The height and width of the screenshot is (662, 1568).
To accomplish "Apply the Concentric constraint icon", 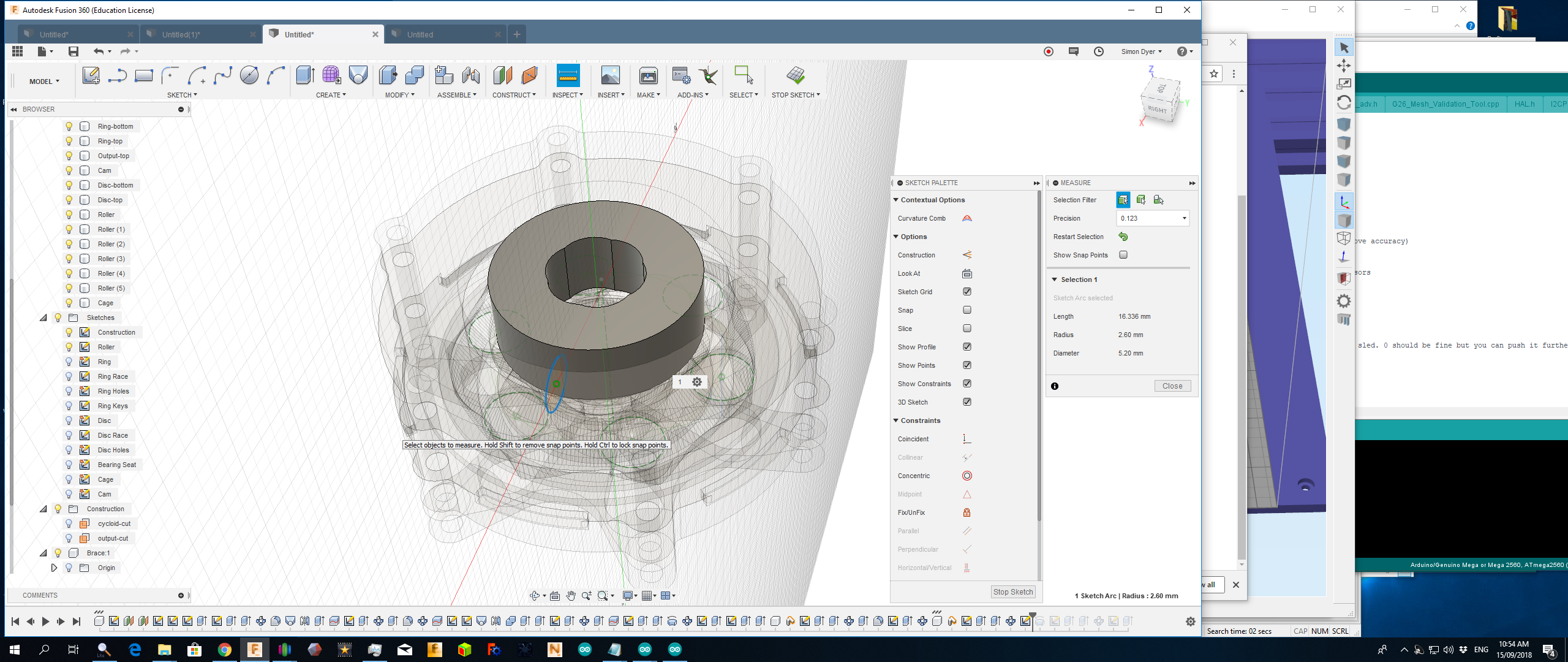I will pos(967,476).
